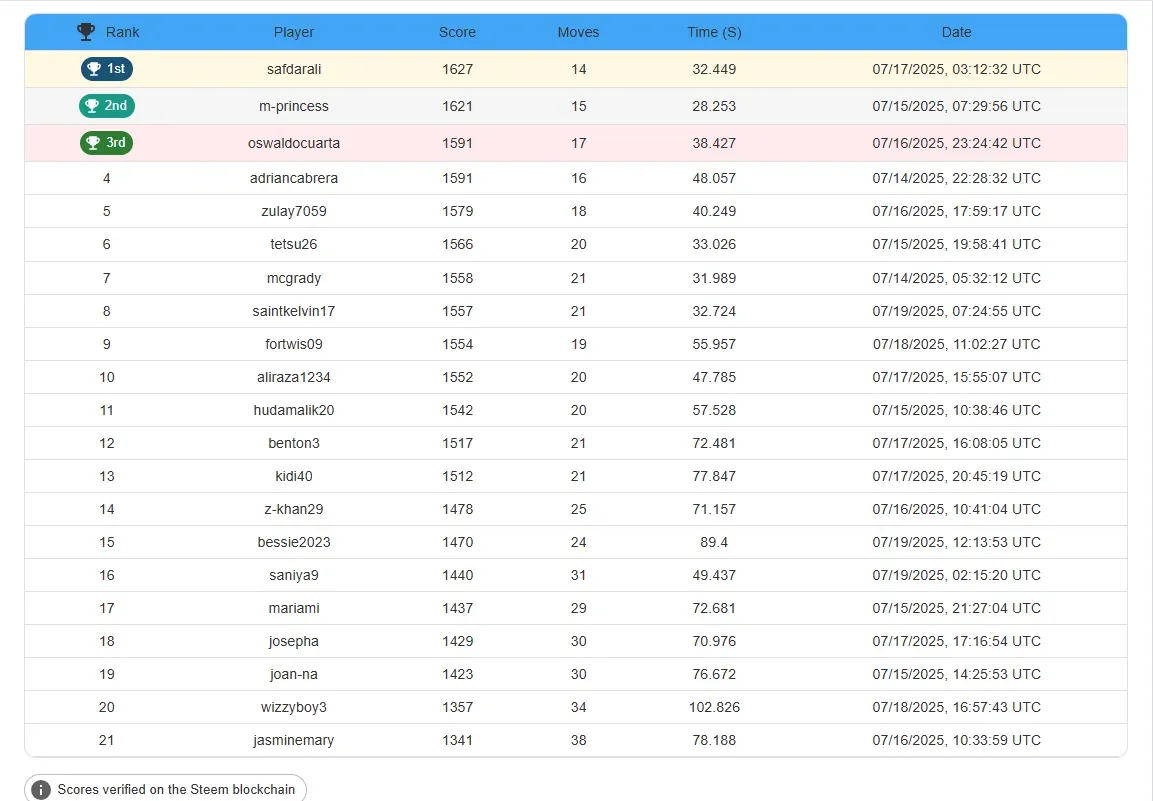Select player name kidi40

pos(293,477)
